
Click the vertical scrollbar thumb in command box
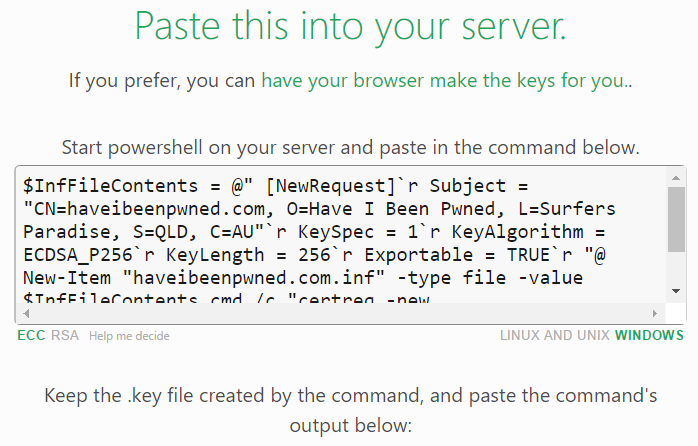click(x=676, y=219)
